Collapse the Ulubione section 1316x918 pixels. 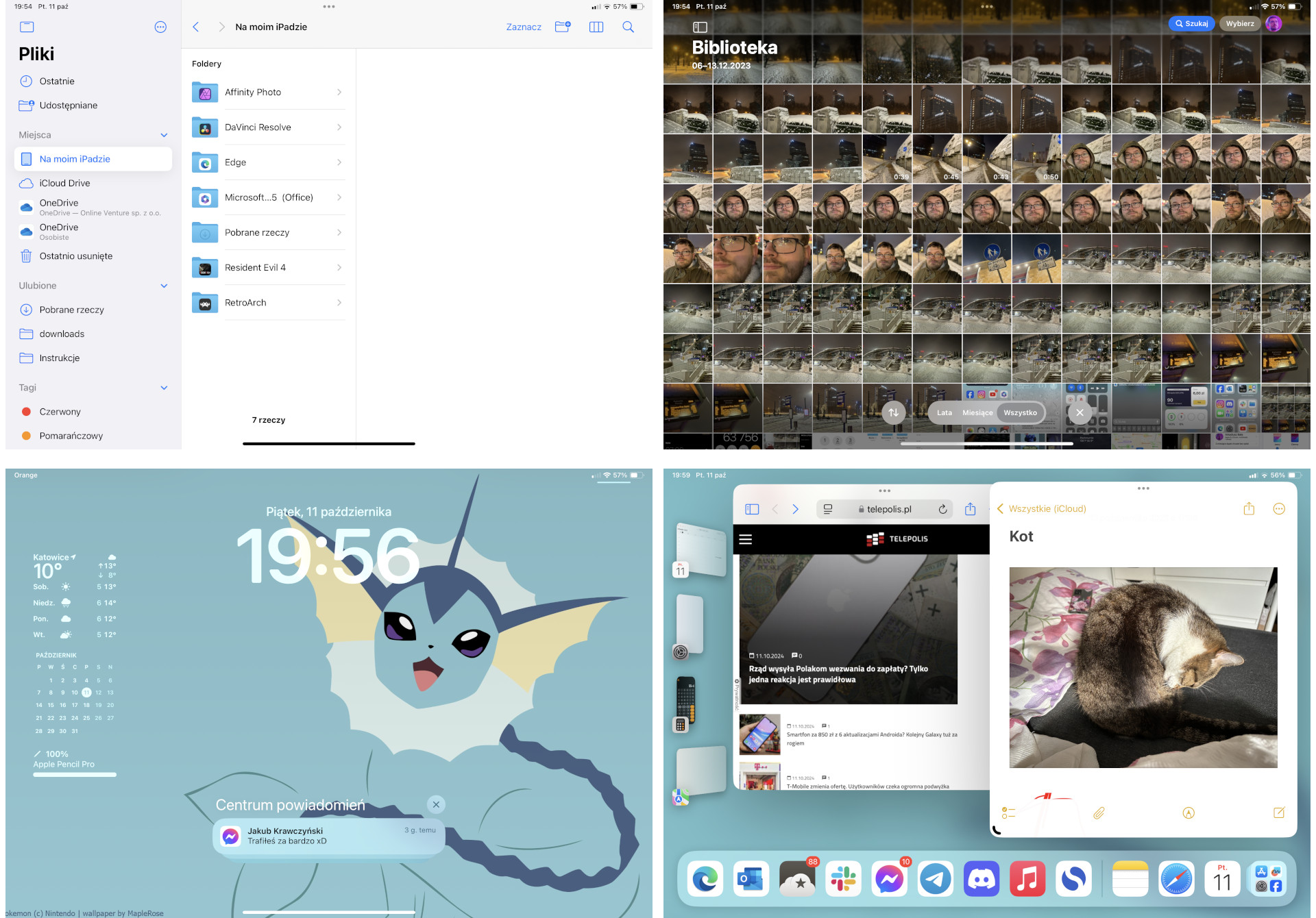pos(164,286)
